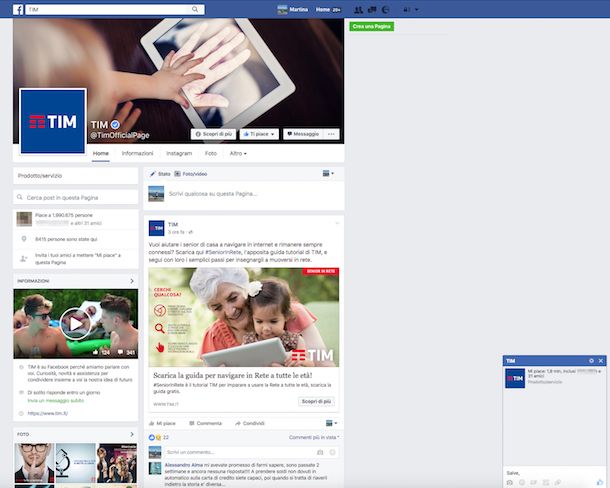Send thumbs-up in TIM chat window

pos(599,483)
